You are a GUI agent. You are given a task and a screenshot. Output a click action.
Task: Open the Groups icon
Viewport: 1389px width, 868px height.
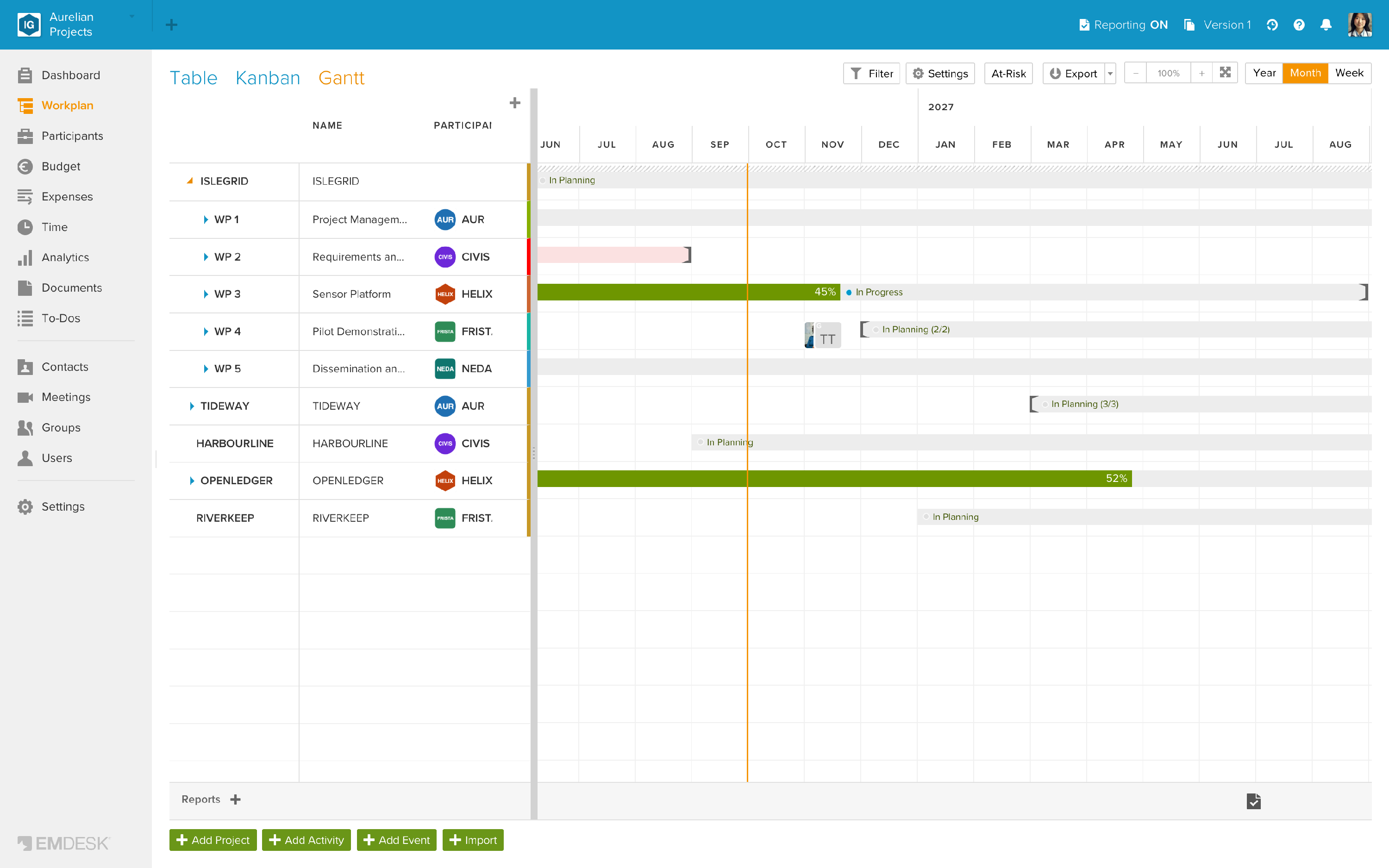coord(25,428)
